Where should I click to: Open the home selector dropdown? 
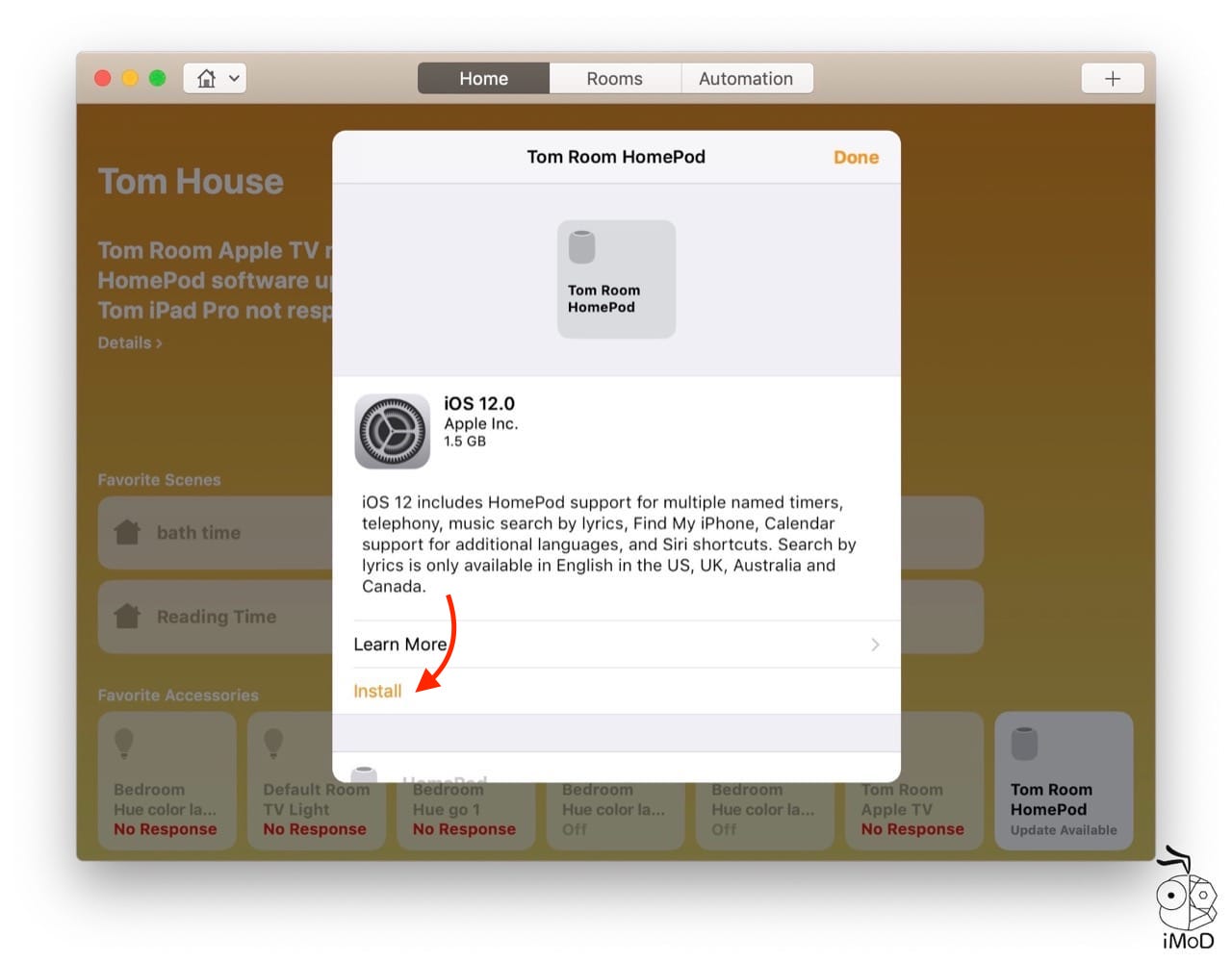click(215, 78)
